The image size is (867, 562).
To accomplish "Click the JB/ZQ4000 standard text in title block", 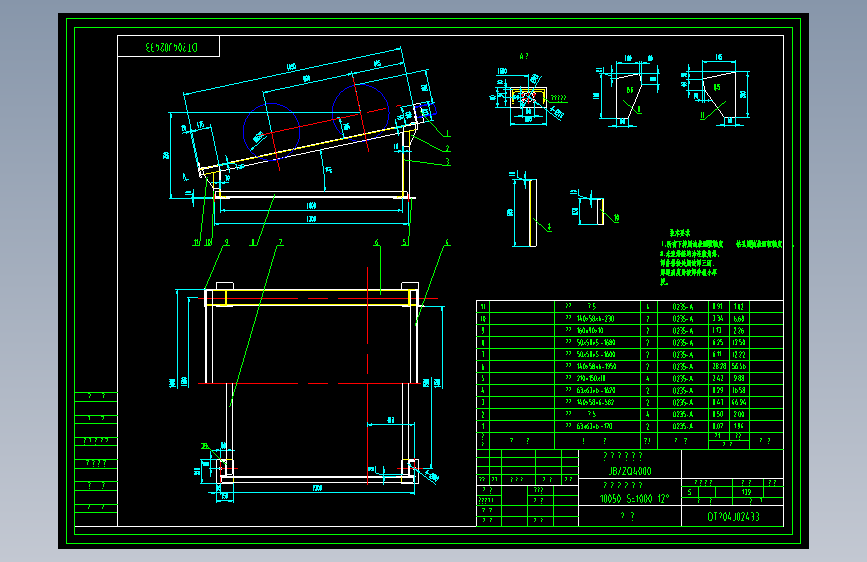I will [x=630, y=471].
